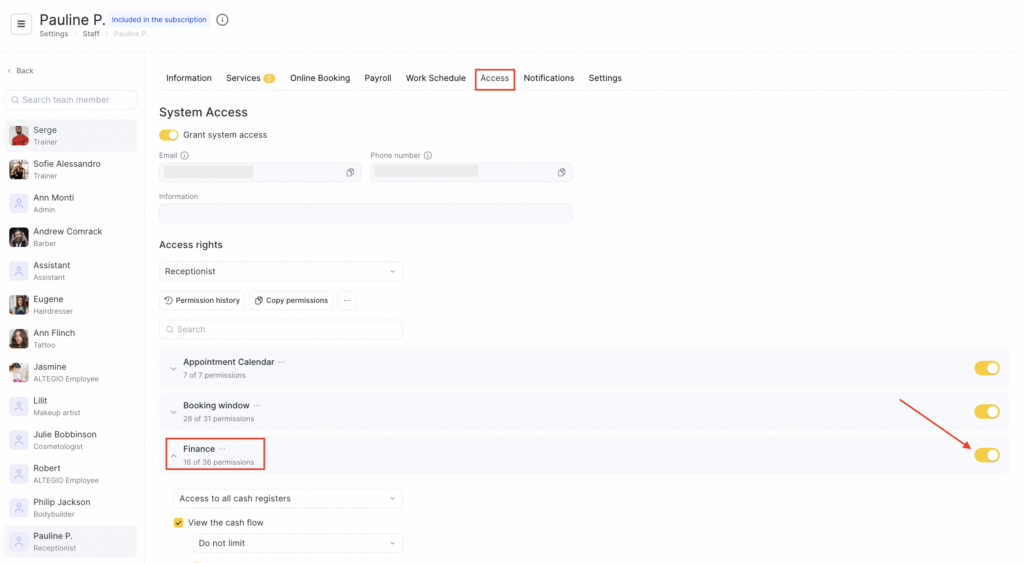Screen dimensions: 1024x563
Task: Click the info icon next to Email
Action: pos(185,156)
